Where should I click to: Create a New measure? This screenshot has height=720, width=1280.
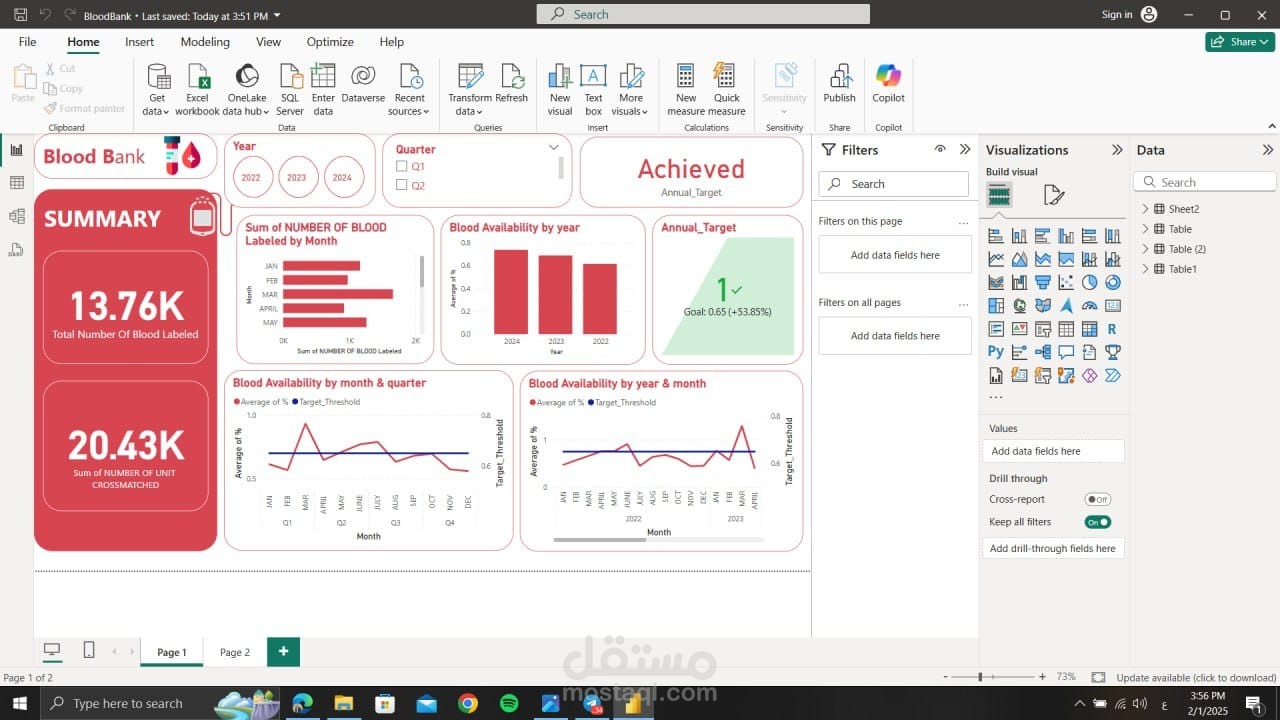coord(685,89)
